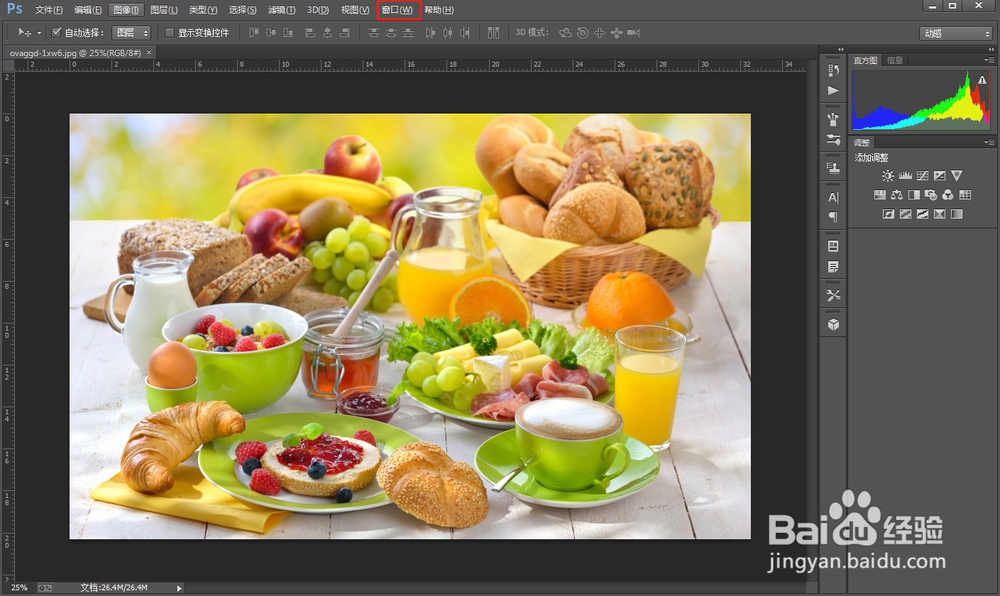
Task: Open the 动感 workspace dropdown
Action: click(955, 33)
